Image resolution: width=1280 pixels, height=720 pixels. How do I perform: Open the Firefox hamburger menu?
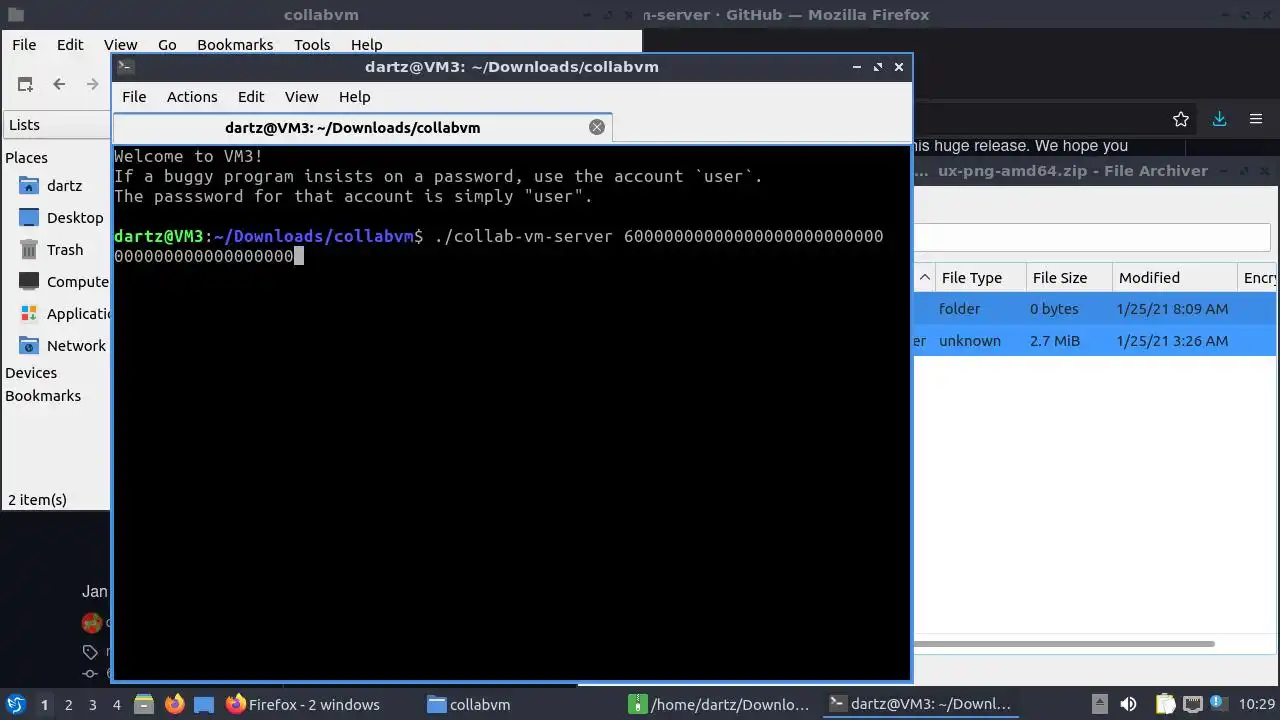click(1256, 119)
